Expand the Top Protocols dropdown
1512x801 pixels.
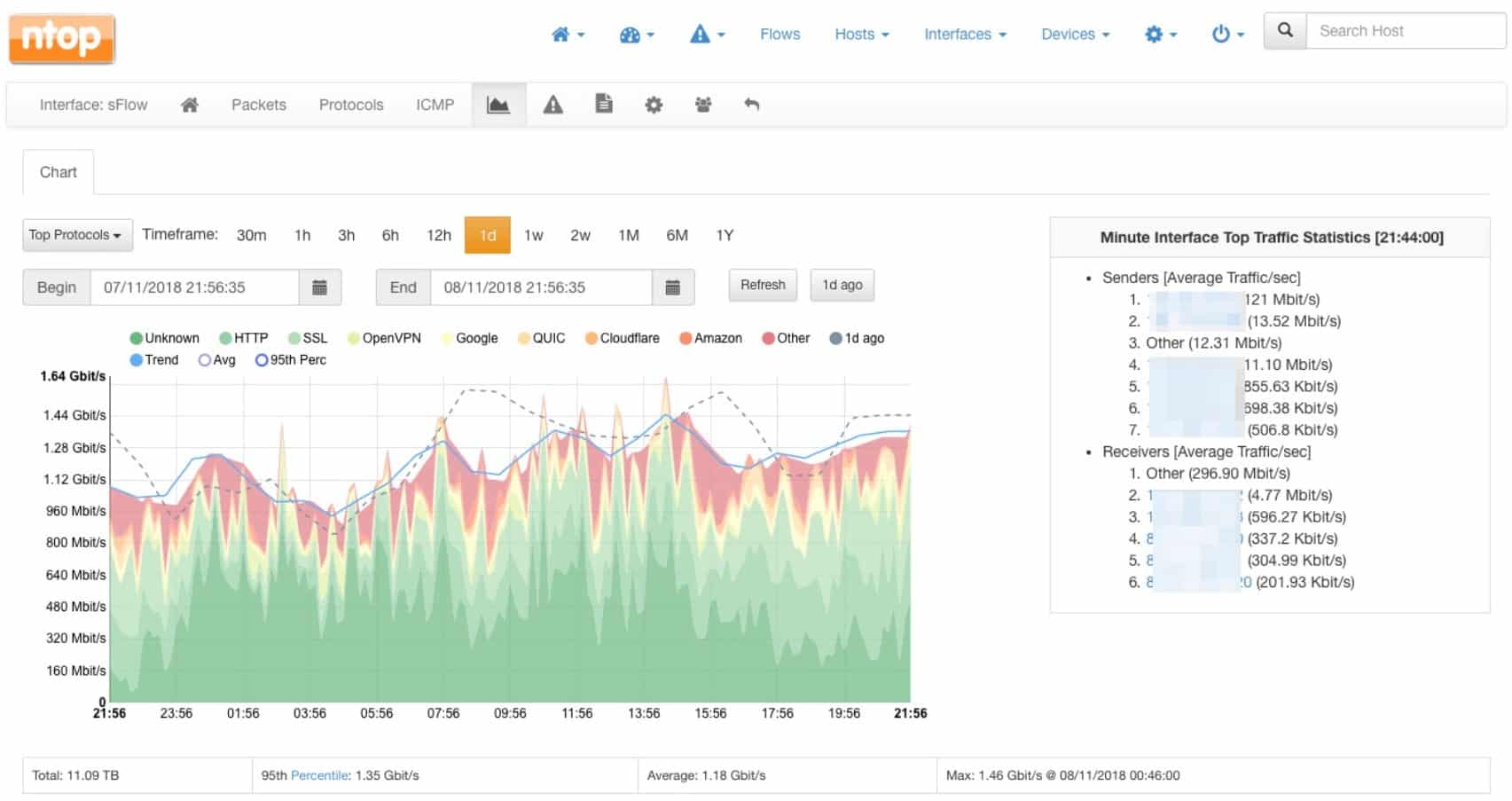click(x=76, y=235)
